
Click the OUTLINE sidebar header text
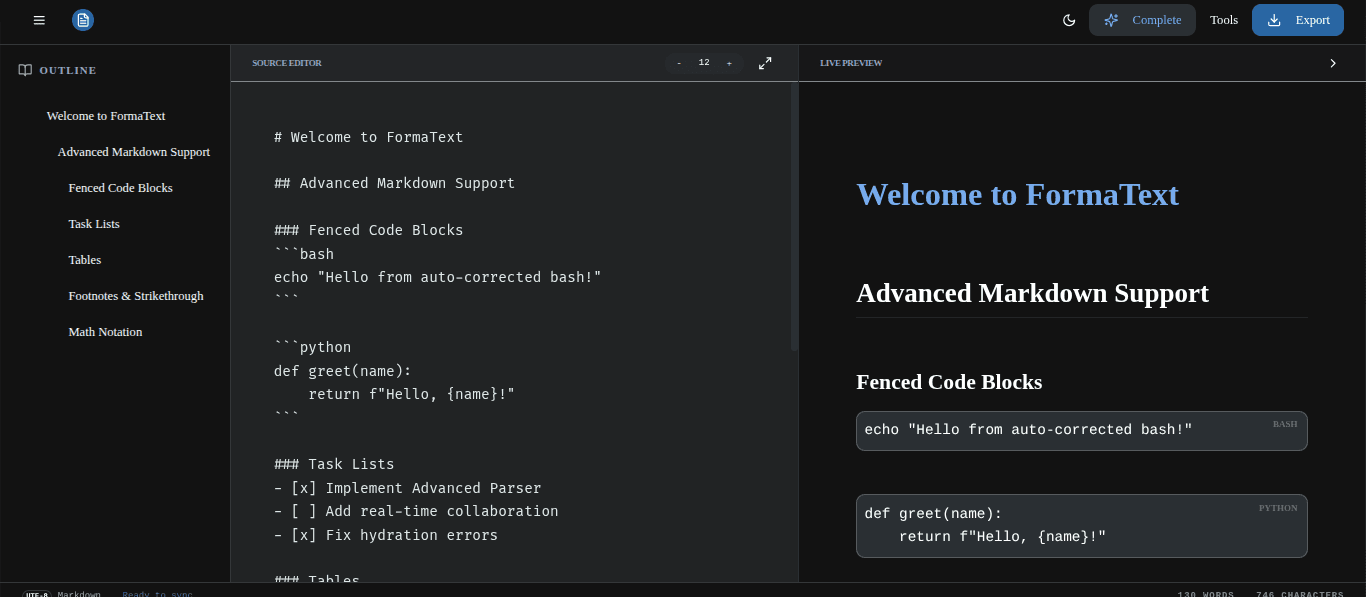pos(68,70)
